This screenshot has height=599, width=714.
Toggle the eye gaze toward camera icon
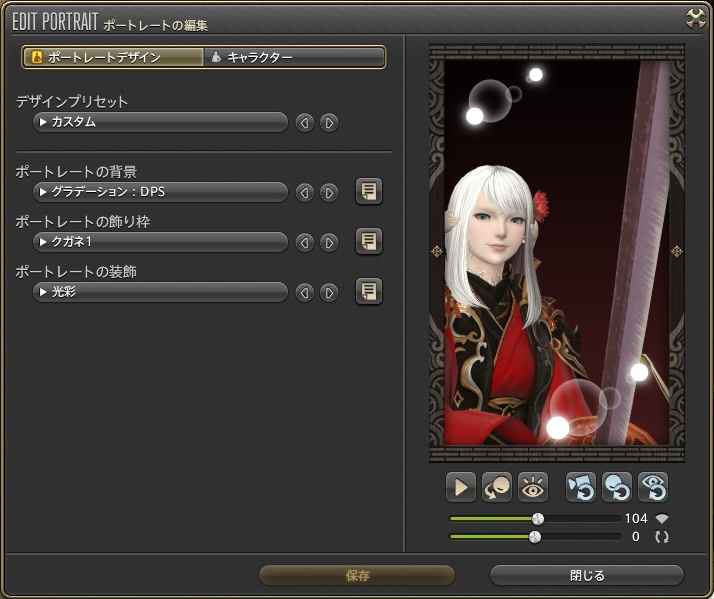[x=534, y=487]
